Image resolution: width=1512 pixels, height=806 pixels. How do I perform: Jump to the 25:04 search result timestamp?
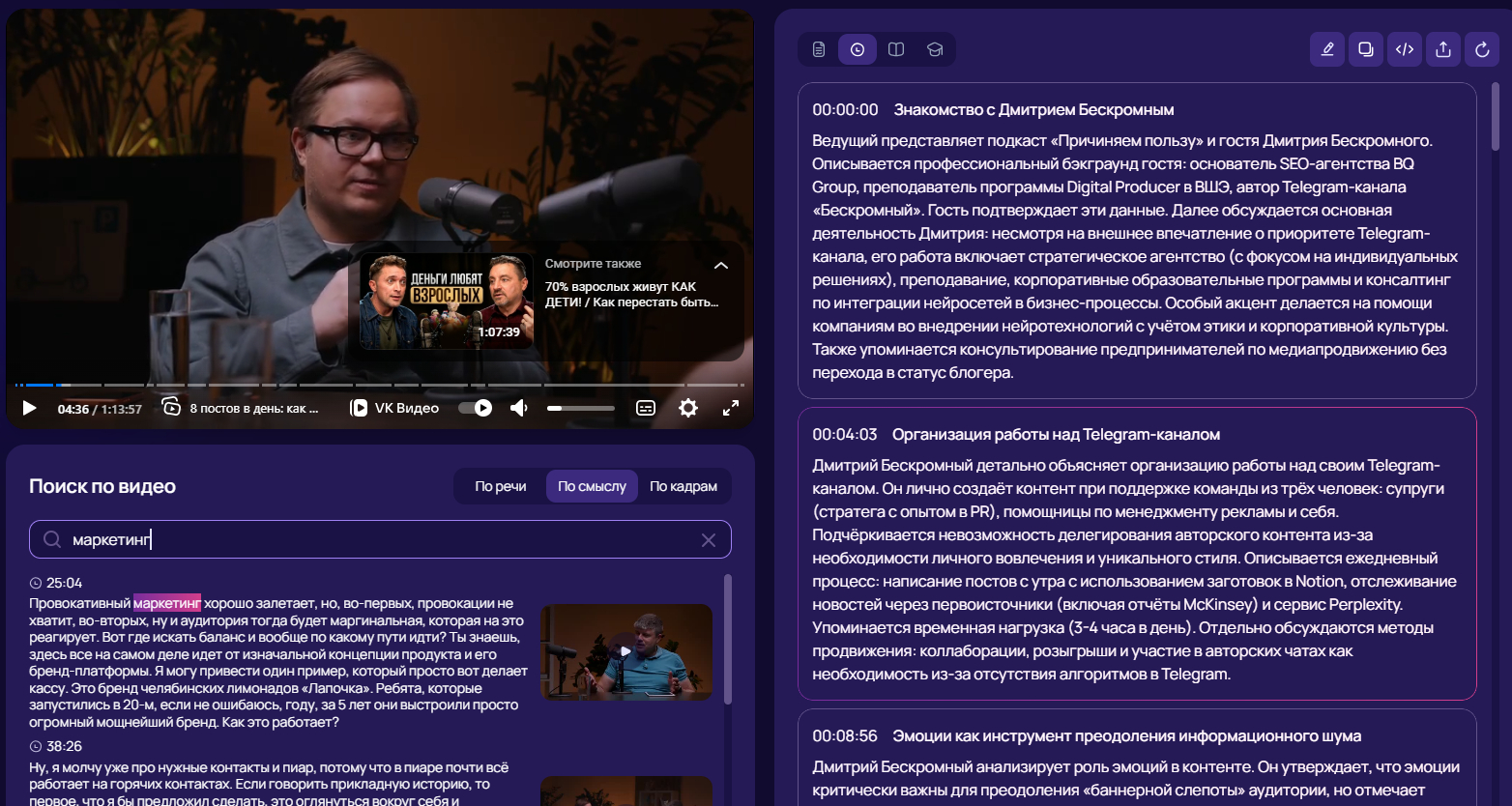coord(64,583)
